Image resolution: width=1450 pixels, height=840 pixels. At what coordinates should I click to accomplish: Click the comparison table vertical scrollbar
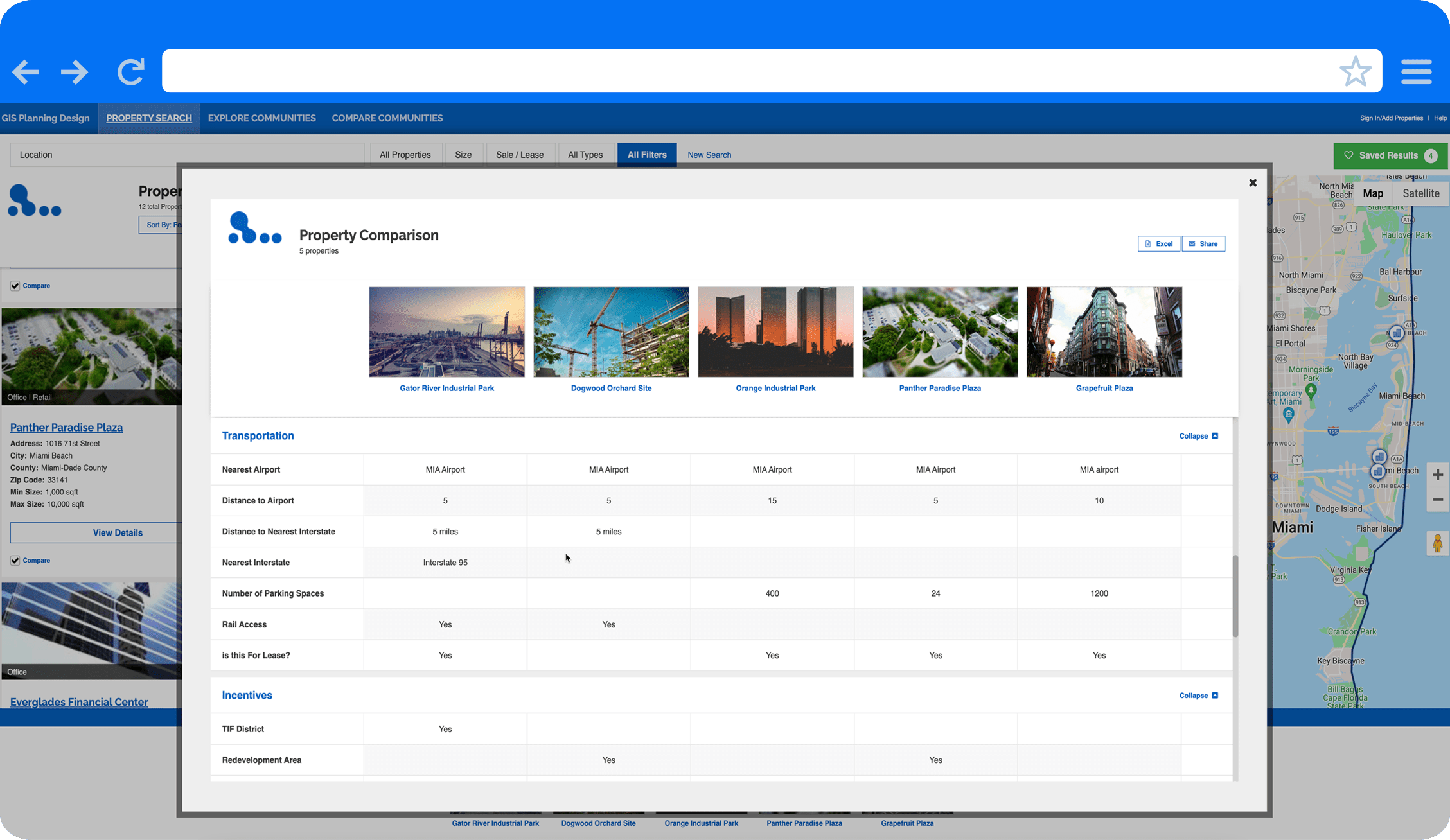point(1235,596)
